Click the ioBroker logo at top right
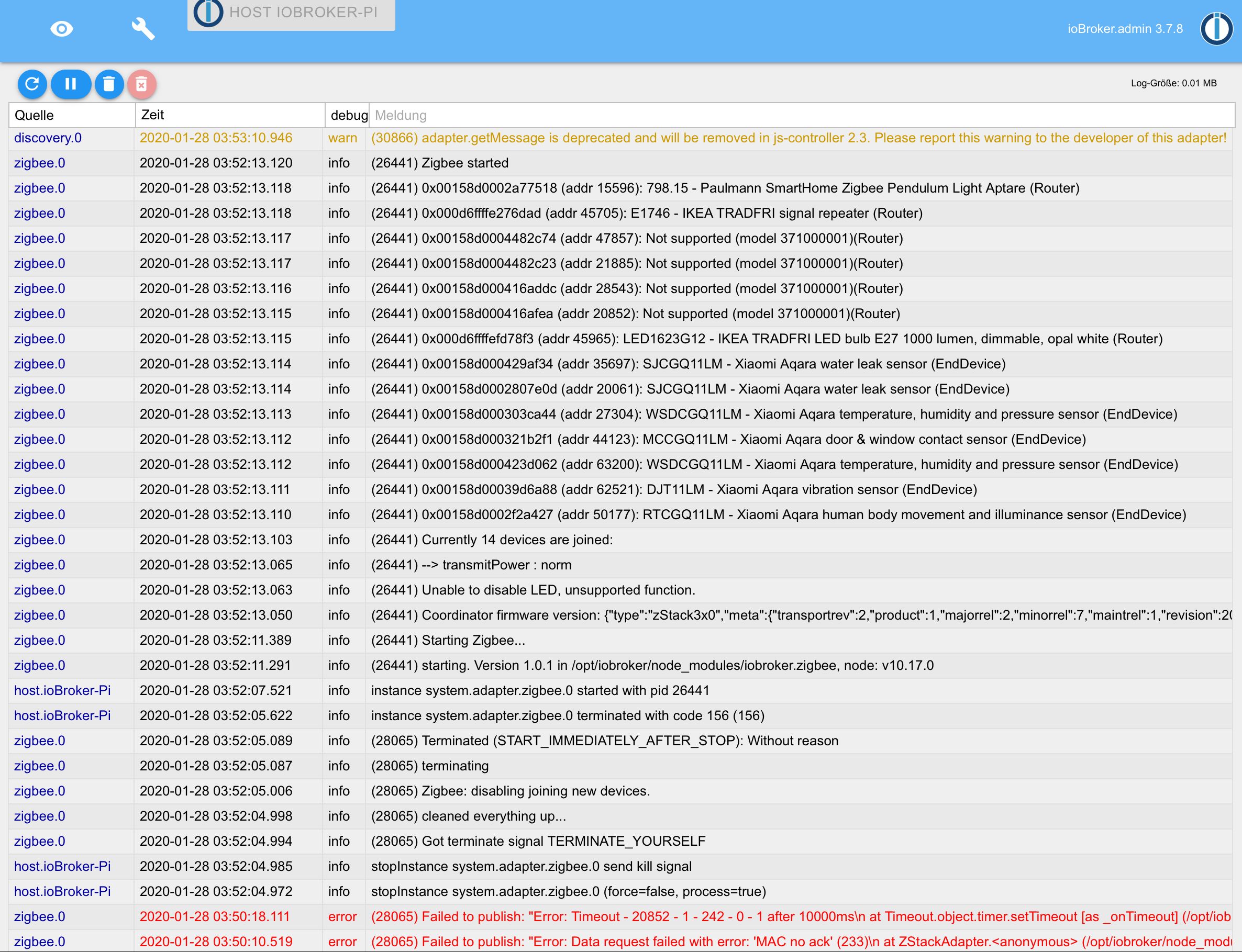This screenshot has width=1242, height=952. [1216, 28]
